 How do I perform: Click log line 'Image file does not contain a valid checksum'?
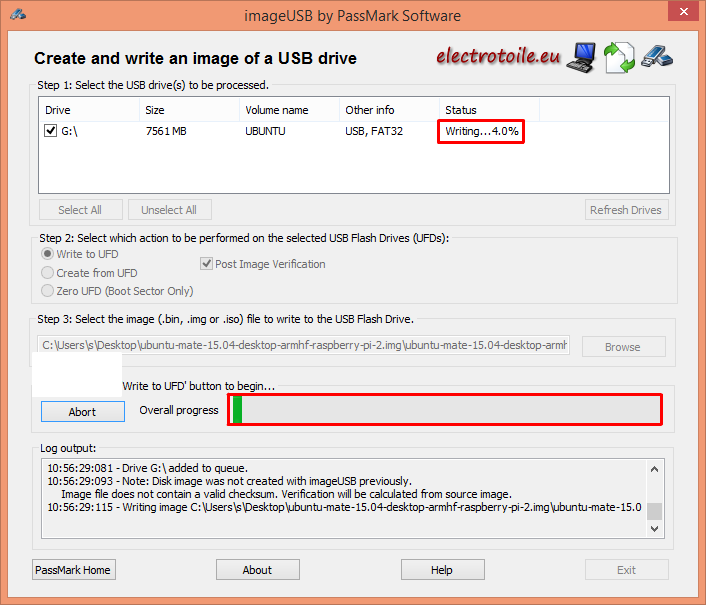coord(286,494)
